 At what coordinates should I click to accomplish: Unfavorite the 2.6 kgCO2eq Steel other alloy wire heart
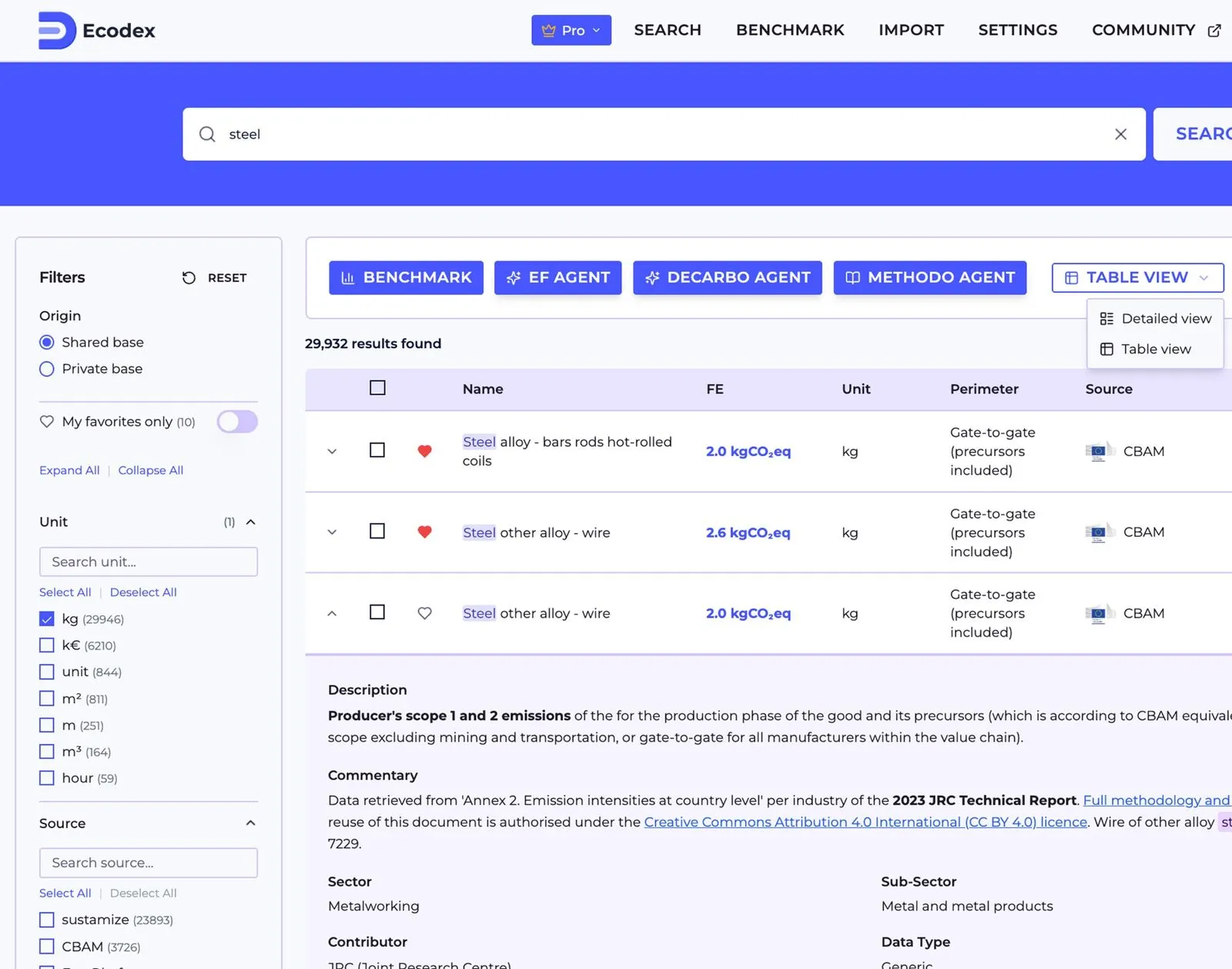pyautogui.click(x=424, y=531)
